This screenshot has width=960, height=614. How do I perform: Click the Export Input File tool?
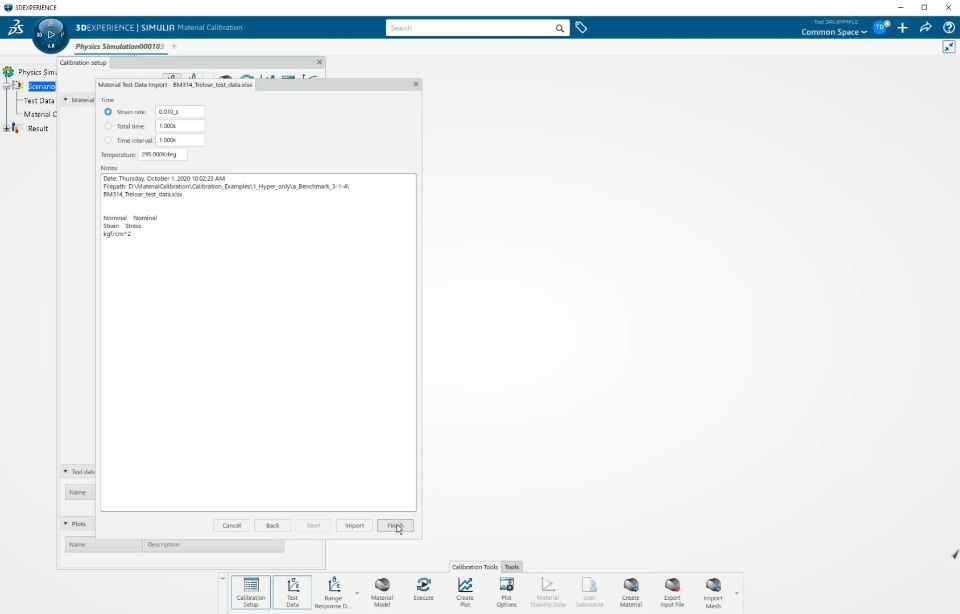[x=672, y=592]
